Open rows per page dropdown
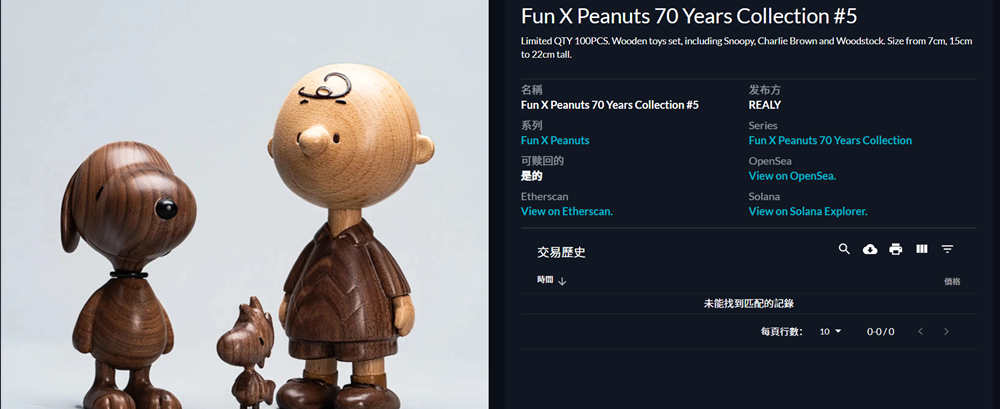Image resolution: width=1000 pixels, height=409 pixels. pyautogui.click(x=831, y=331)
